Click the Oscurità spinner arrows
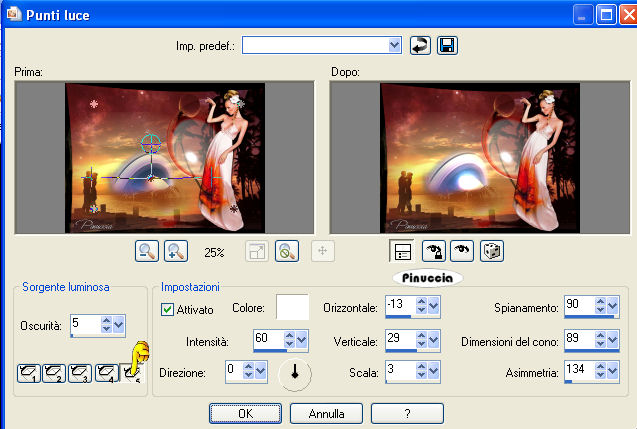Screen dimensions: 637x429 [106, 325]
